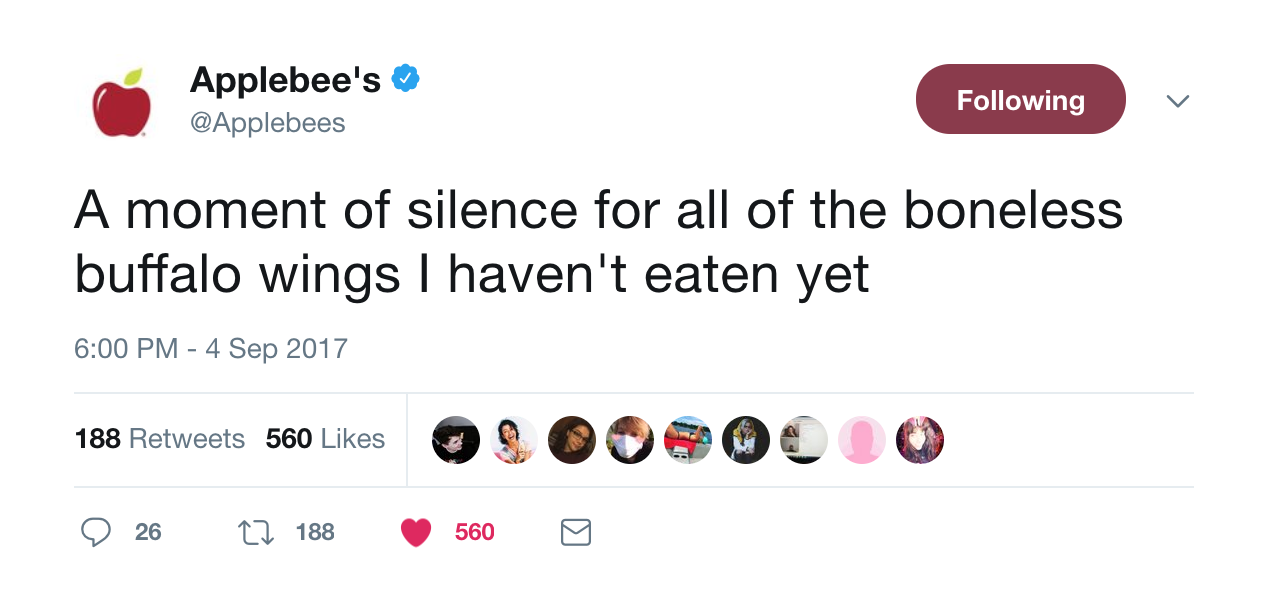Click the liker avatar of woman wearing glasses
The image size is (1264, 606).
coord(572,440)
